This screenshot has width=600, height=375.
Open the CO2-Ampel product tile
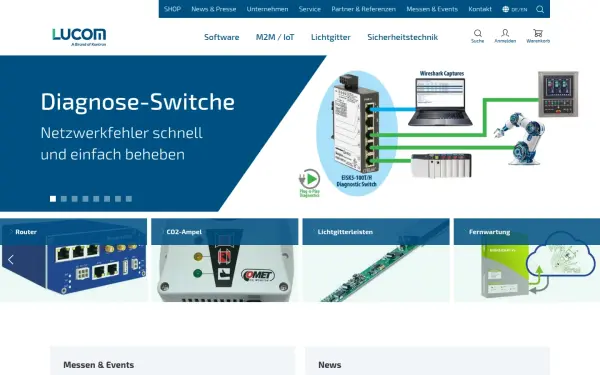[x=225, y=260]
